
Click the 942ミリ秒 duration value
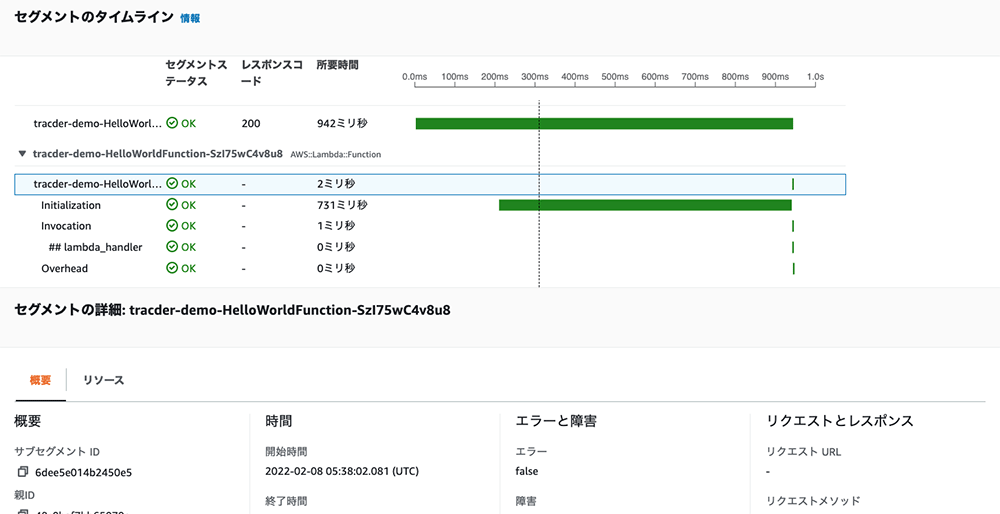342,124
